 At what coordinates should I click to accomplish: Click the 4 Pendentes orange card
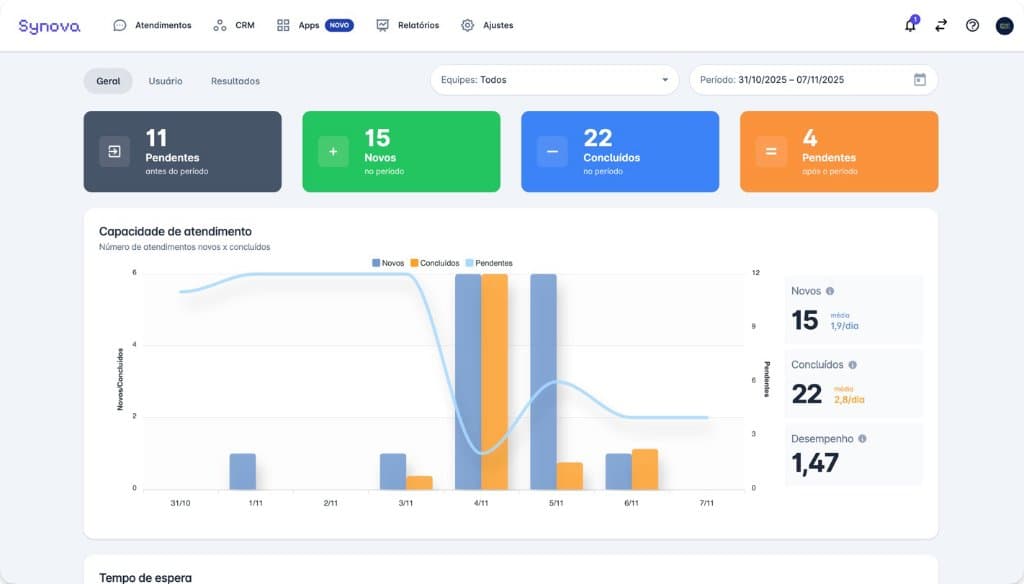pyautogui.click(x=839, y=152)
